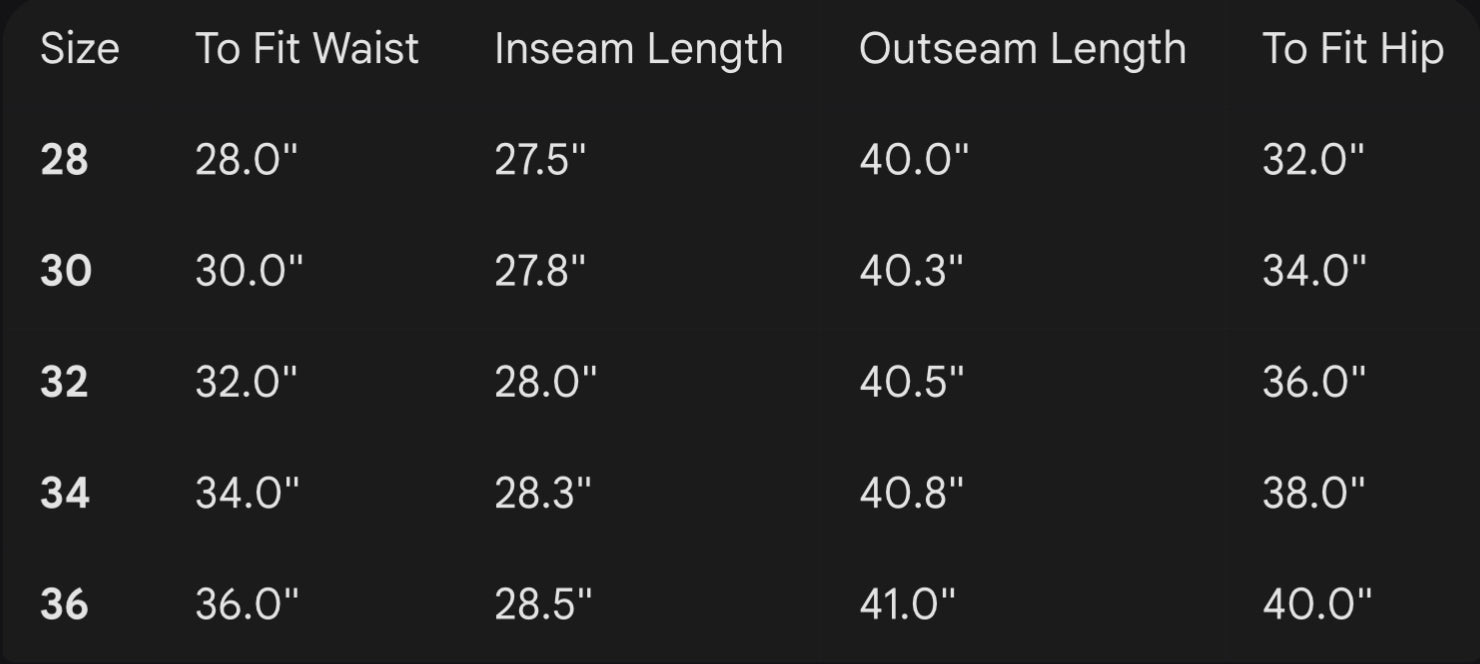Select the bold size 30 row label
This screenshot has height=664, width=1480.
click(65, 271)
